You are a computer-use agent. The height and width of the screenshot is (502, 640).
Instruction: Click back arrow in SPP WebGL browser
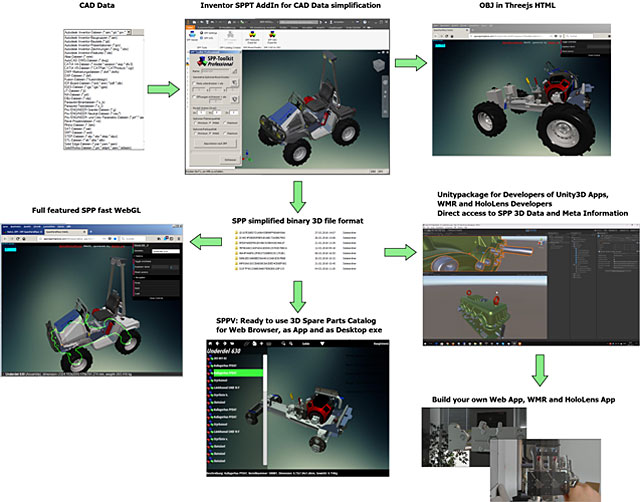(x=5, y=238)
